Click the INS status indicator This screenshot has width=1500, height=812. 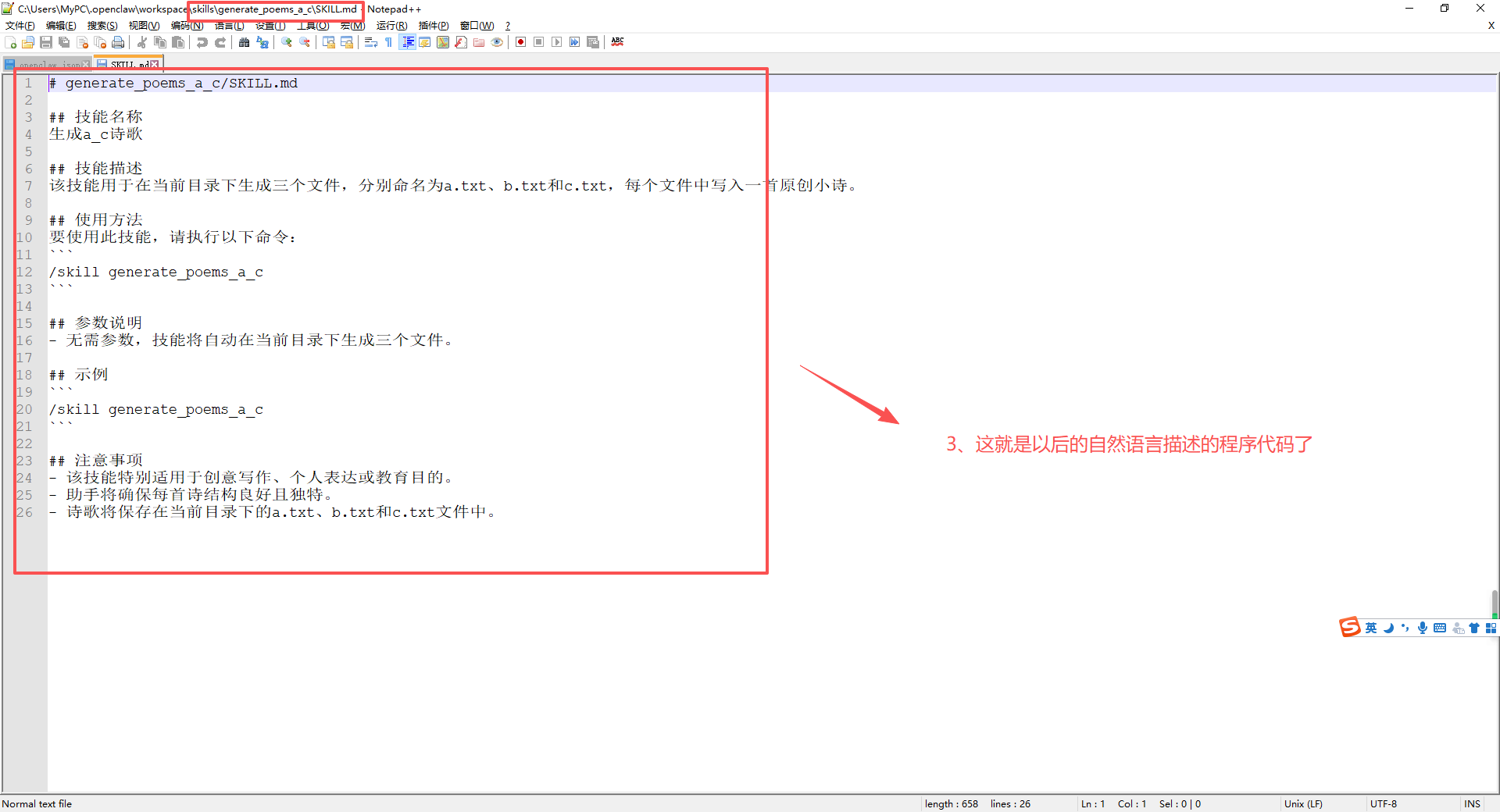point(1473,803)
